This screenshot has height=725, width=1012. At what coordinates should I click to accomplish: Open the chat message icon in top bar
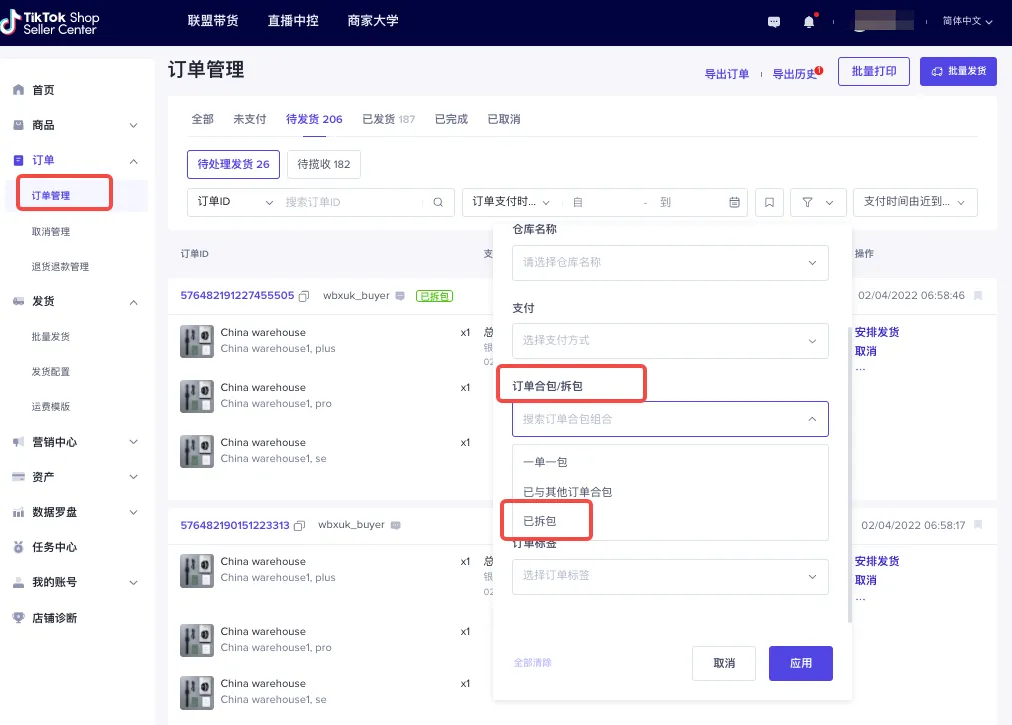coord(773,20)
